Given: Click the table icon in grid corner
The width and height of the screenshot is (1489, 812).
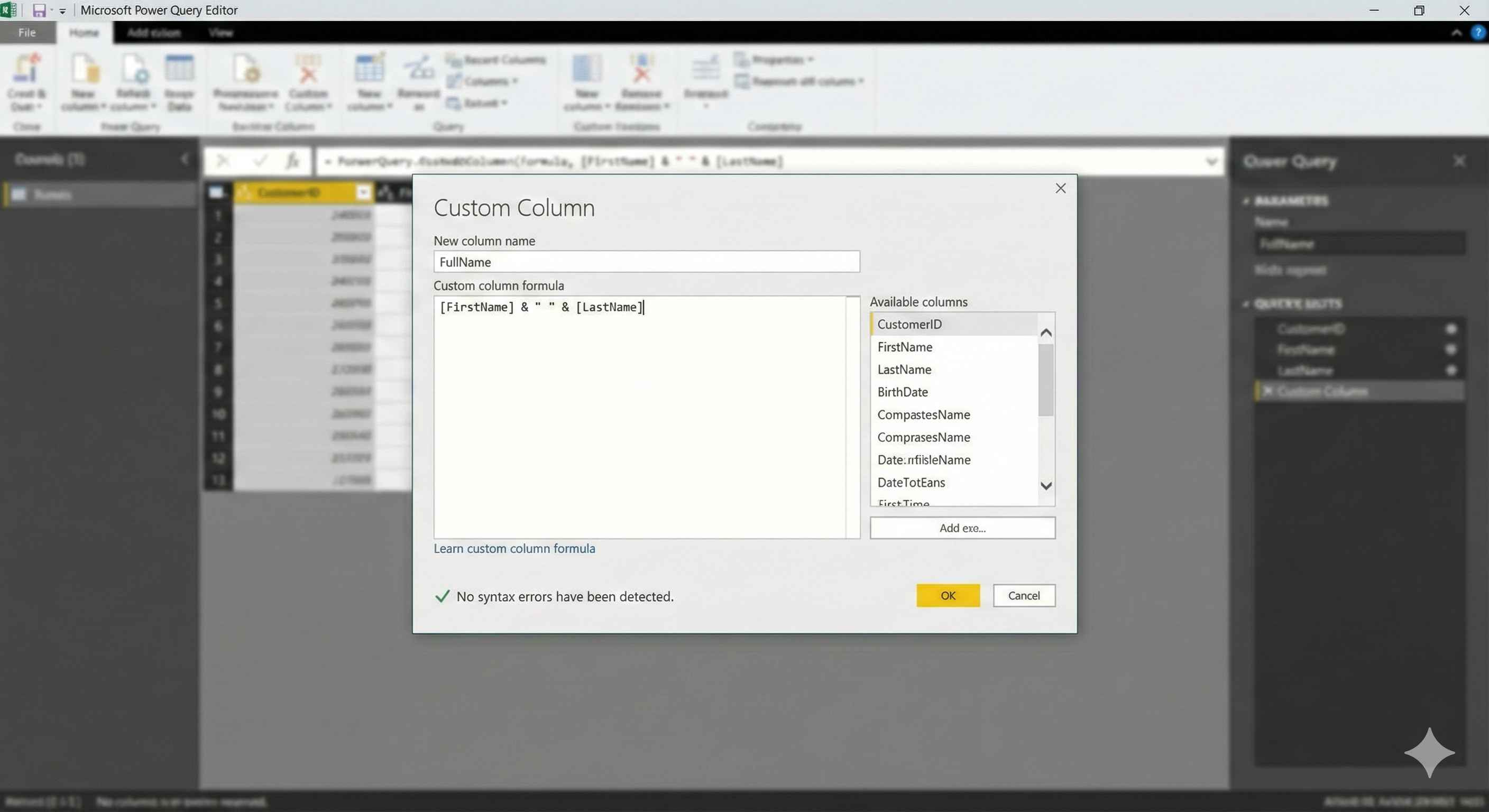Looking at the screenshot, I should click(x=217, y=192).
